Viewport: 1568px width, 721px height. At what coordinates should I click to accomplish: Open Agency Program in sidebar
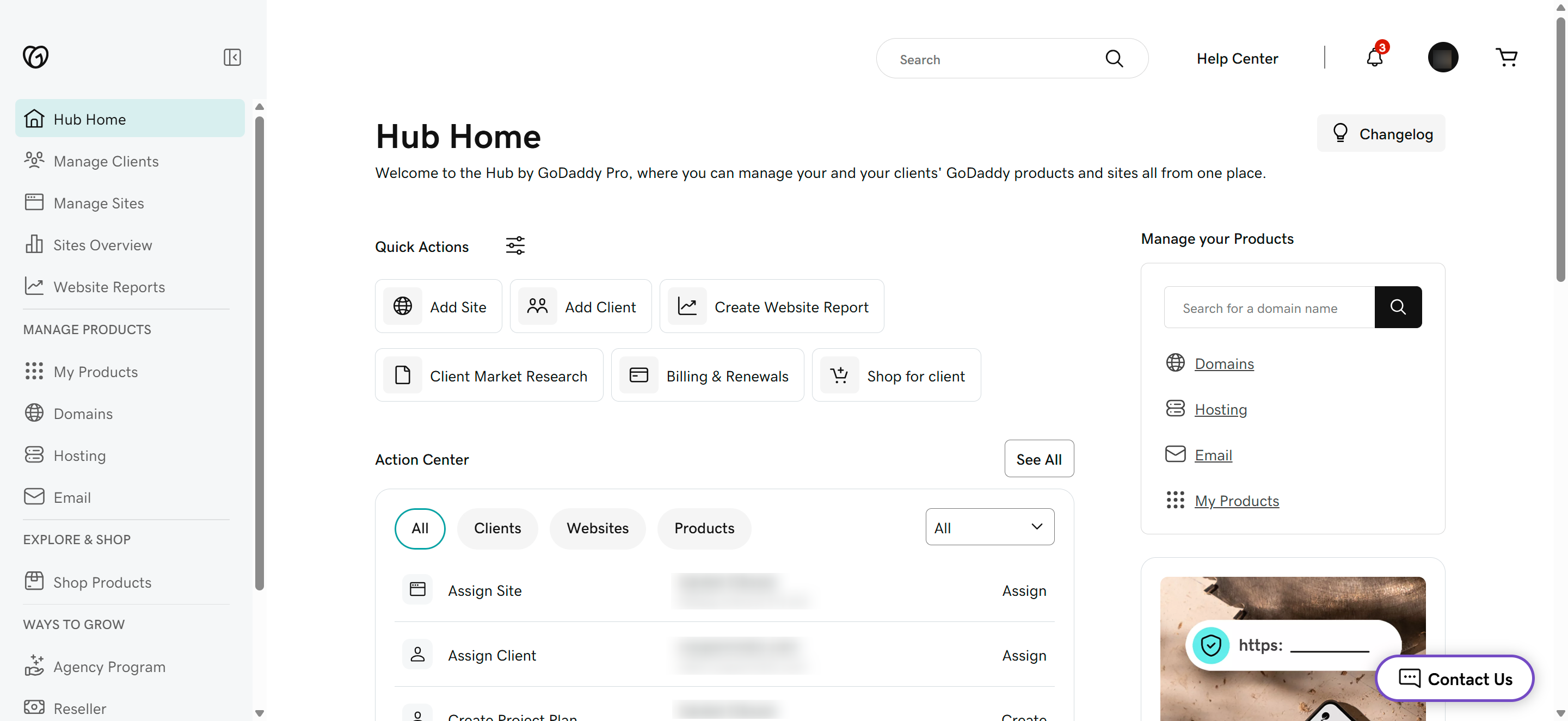point(130,666)
